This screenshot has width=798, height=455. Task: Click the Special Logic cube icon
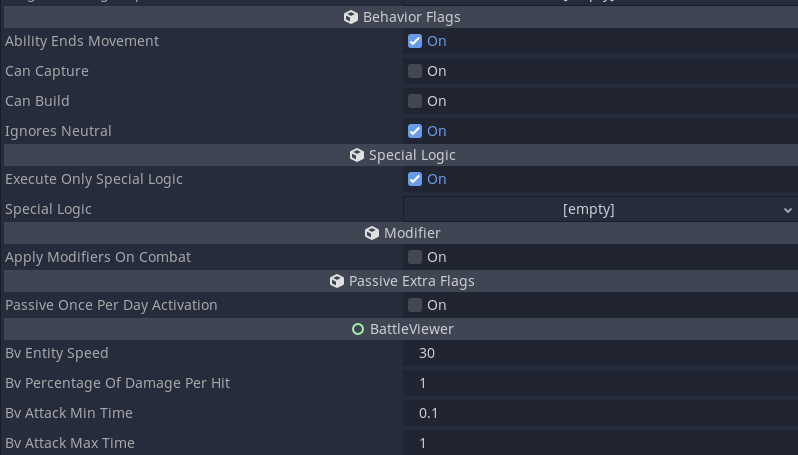point(357,155)
